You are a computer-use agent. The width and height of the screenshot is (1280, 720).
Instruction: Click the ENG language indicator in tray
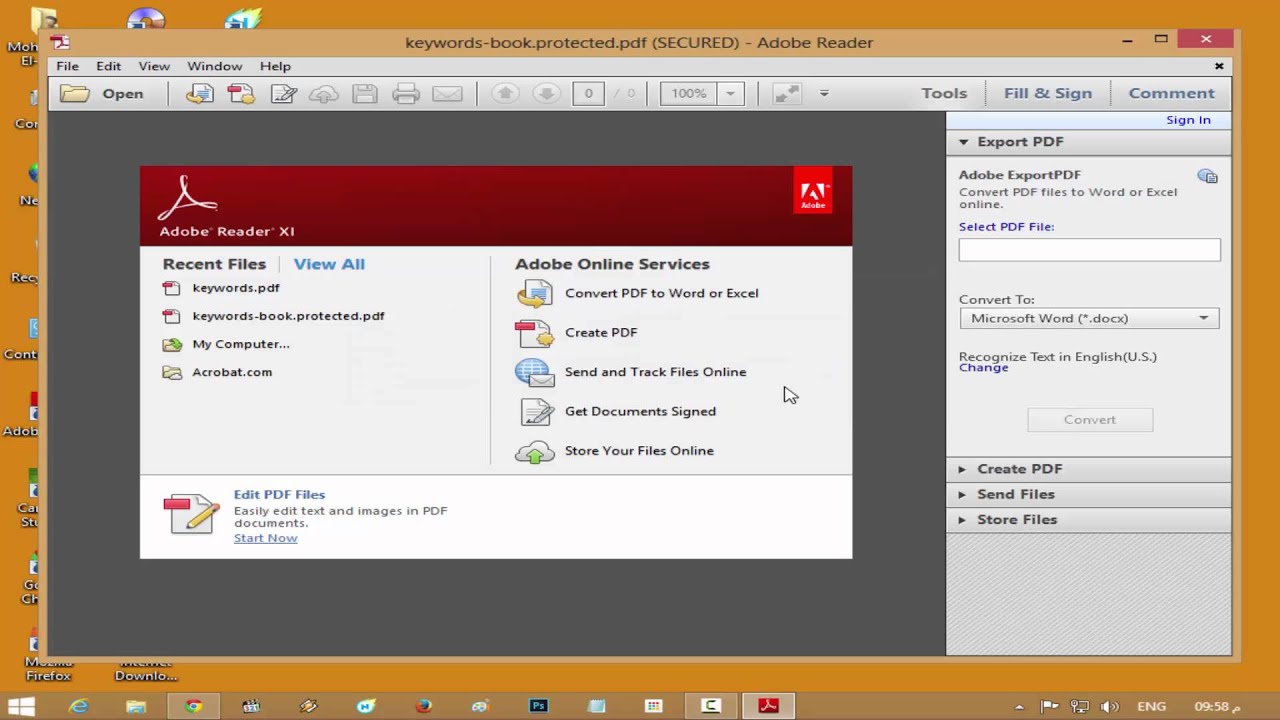click(x=1151, y=707)
